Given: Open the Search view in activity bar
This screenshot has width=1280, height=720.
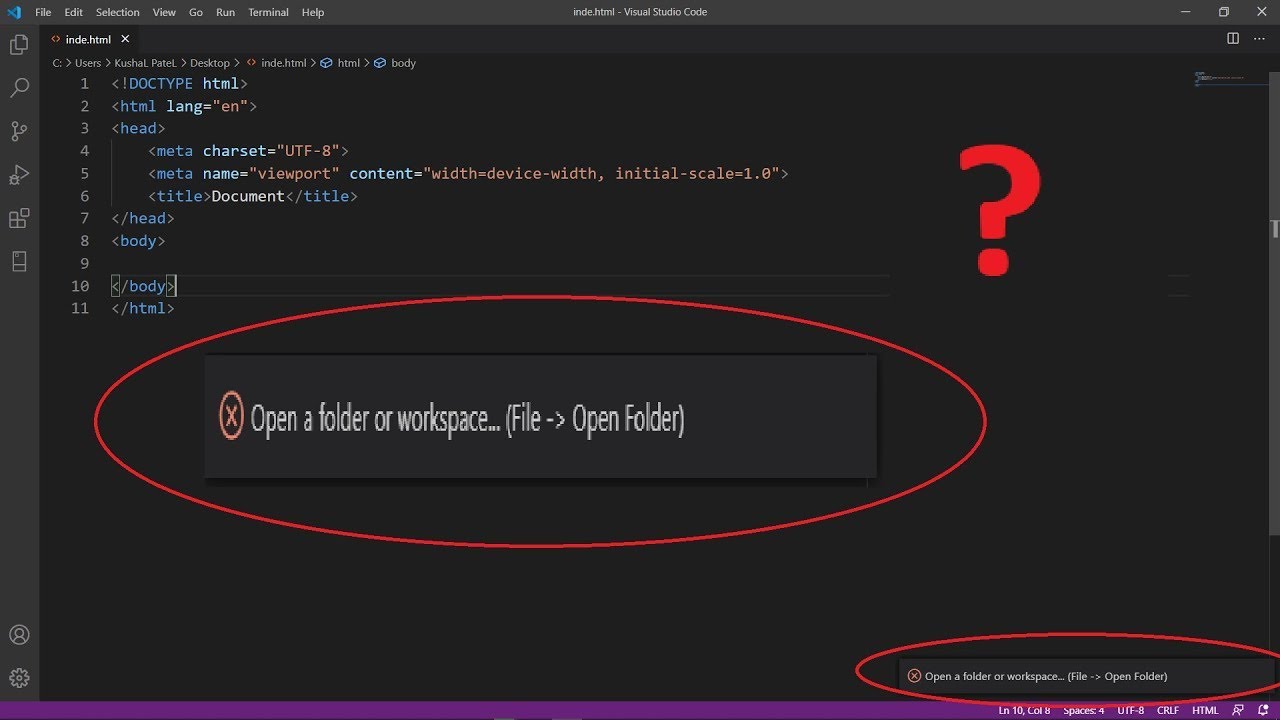Looking at the screenshot, I should point(19,88).
